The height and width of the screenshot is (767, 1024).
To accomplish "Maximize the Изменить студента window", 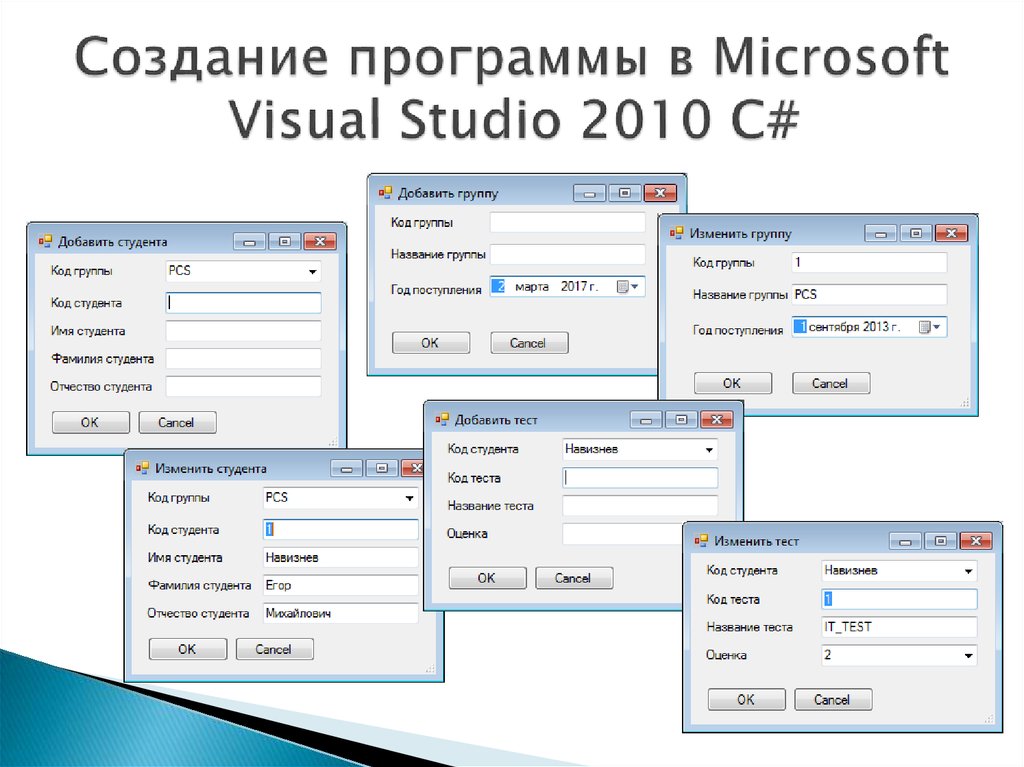I will pyautogui.click(x=382, y=468).
